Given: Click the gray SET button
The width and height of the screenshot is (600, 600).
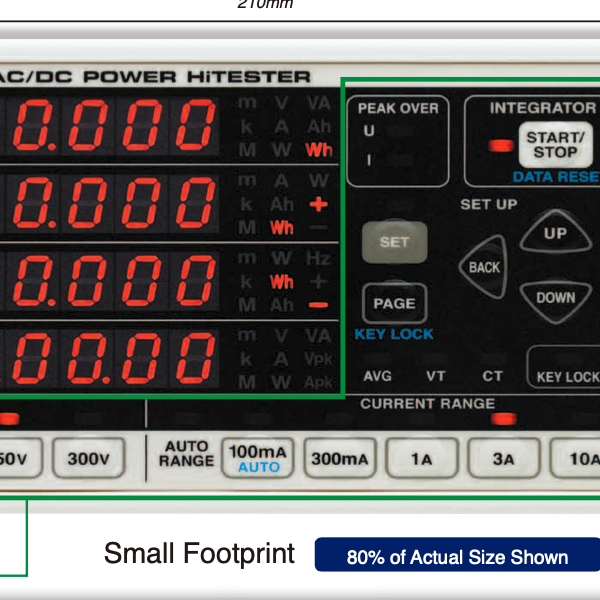Looking at the screenshot, I should [395, 242].
